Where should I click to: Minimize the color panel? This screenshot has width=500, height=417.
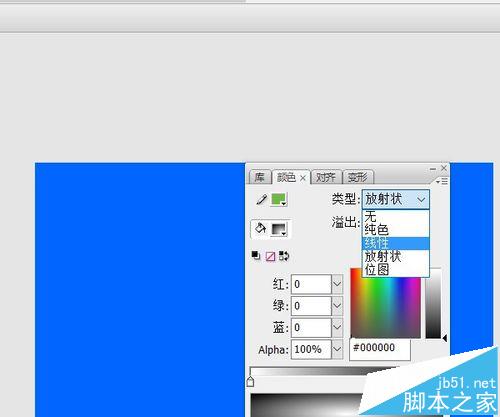point(433,169)
